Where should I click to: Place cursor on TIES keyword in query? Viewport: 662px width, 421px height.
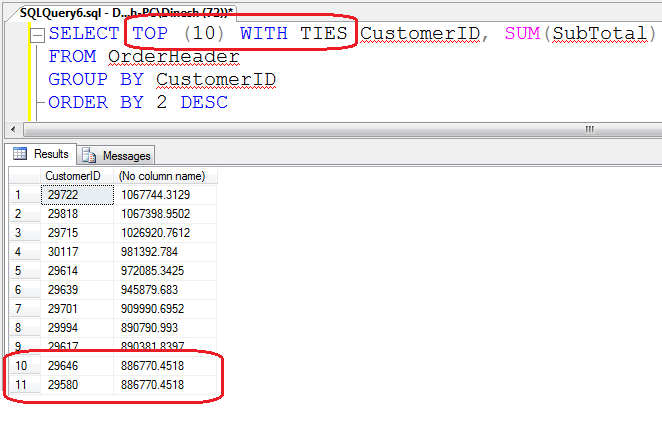click(323, 33)
